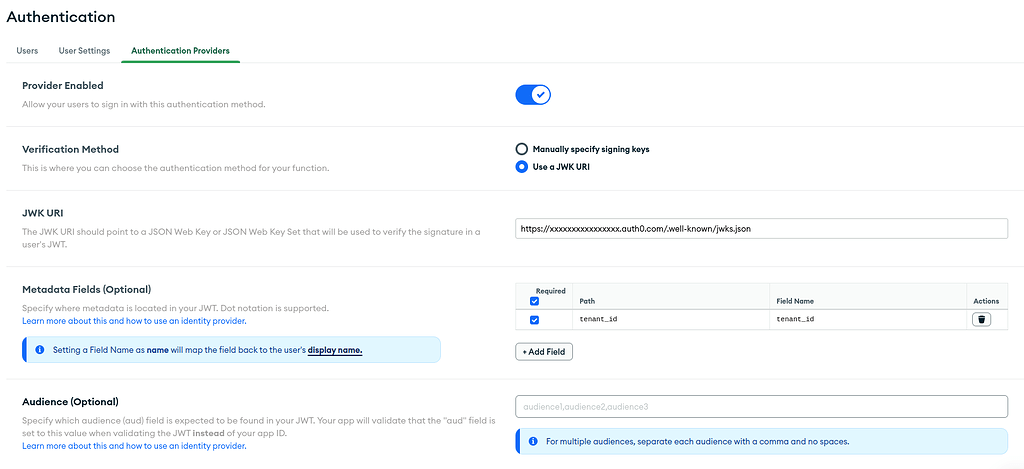Click the Add Field button
This screenshot has width=1024, height=469.
click(x=544, y=352)
